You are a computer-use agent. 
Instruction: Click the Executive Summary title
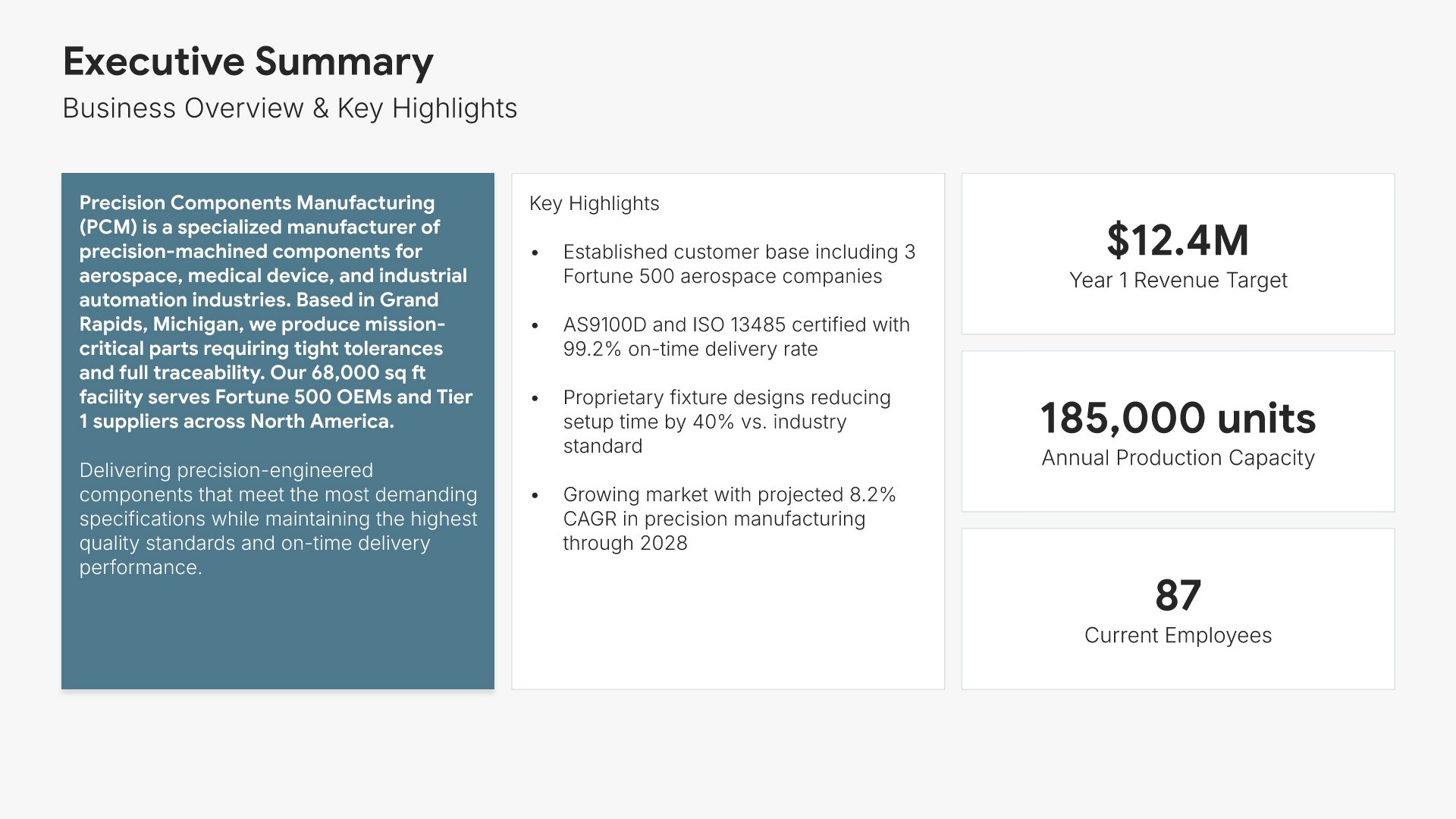[x=248, y=61]
